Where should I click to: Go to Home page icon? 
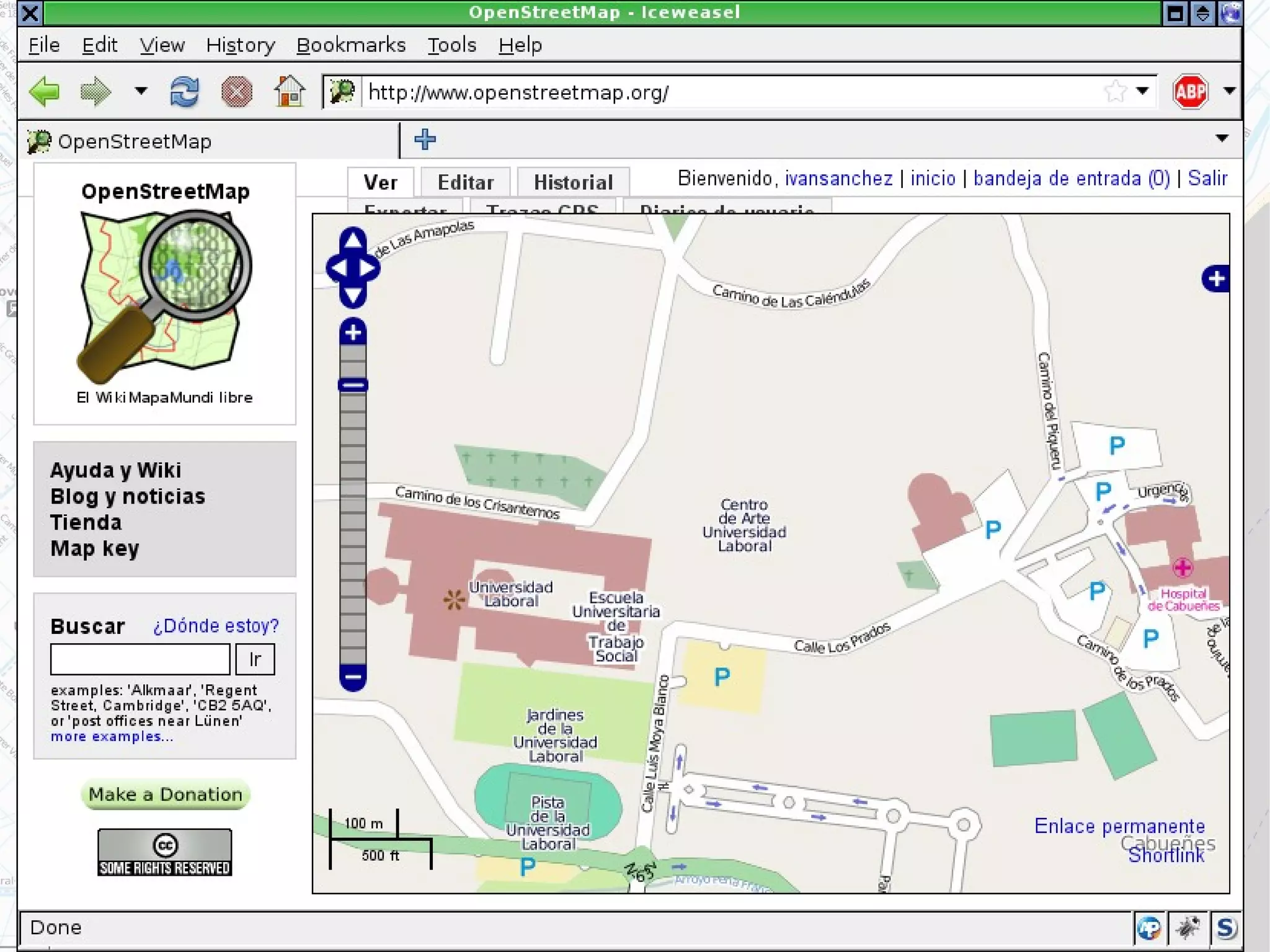click(x=289, y=92)
